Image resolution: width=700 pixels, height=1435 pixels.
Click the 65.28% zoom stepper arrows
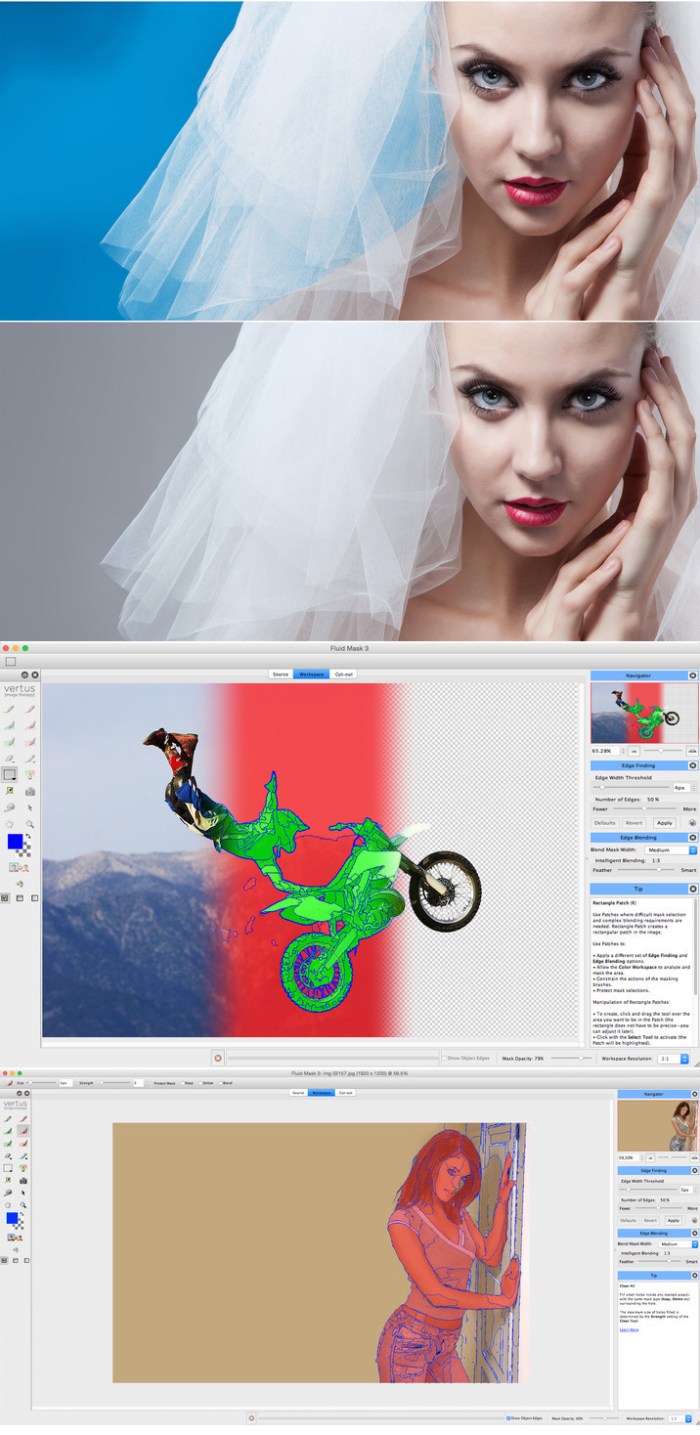coord(623,751)
